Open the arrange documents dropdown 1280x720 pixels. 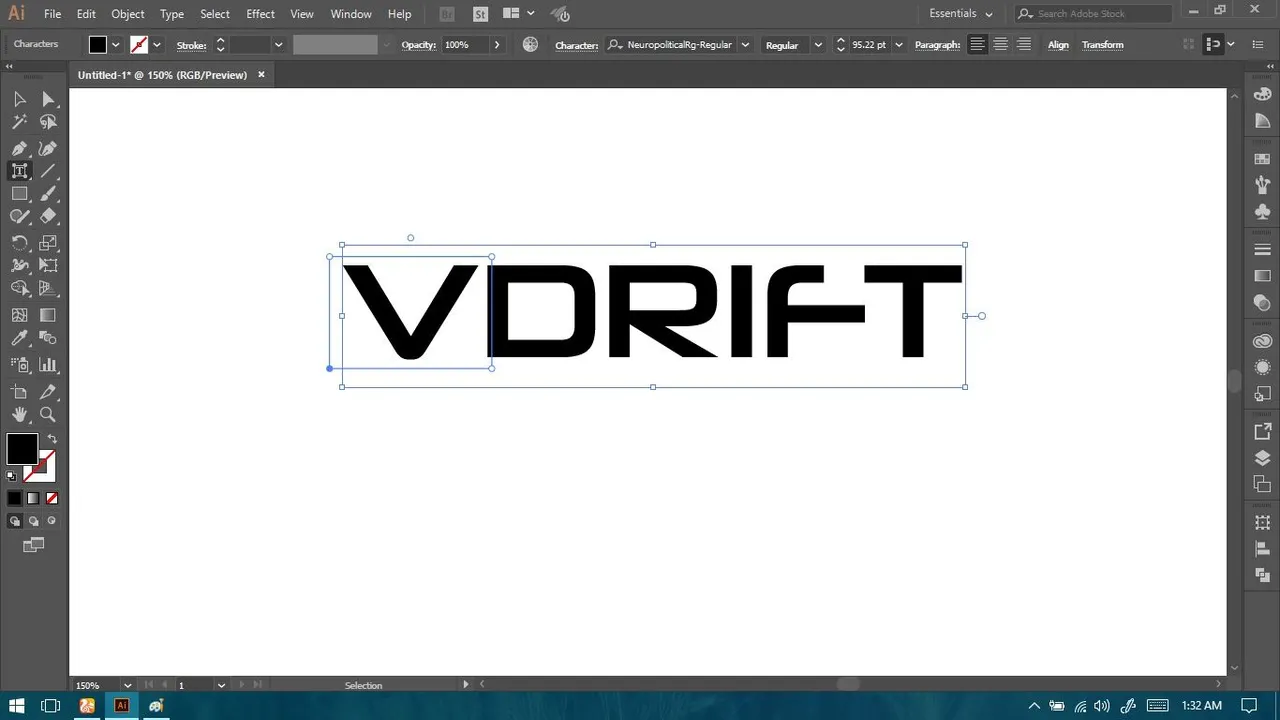coord(518,14)
